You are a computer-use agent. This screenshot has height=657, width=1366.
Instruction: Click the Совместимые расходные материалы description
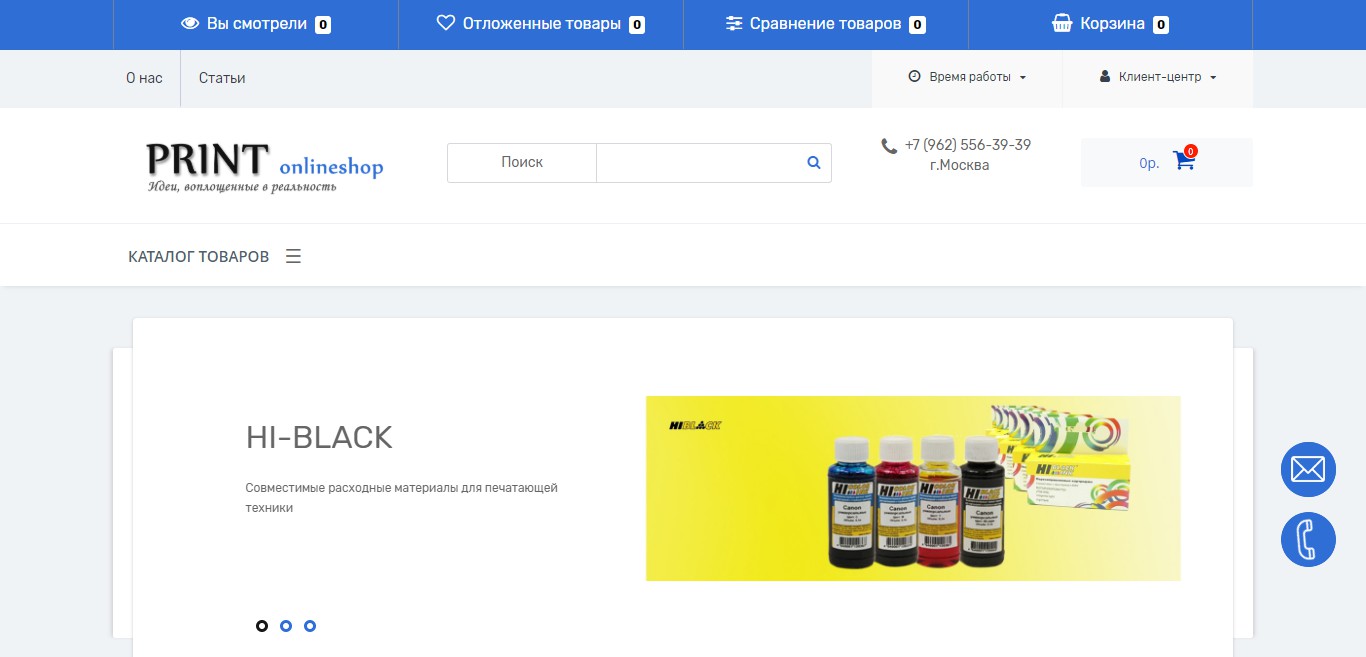point(401,498)
